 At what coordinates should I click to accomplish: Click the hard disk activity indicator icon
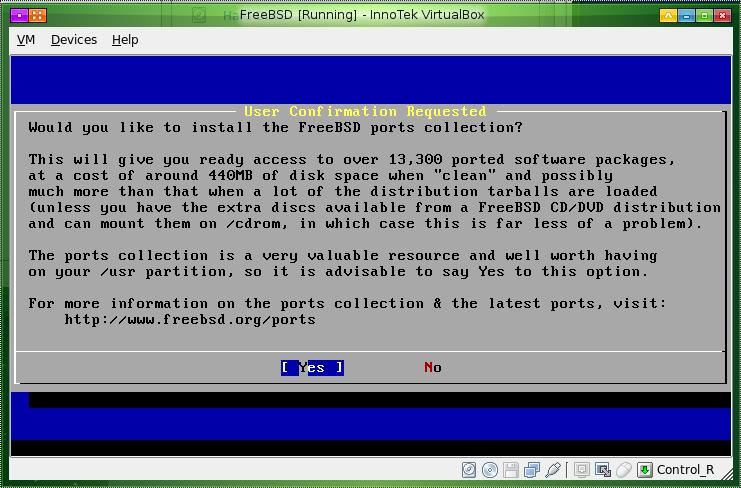coord(468,470)
